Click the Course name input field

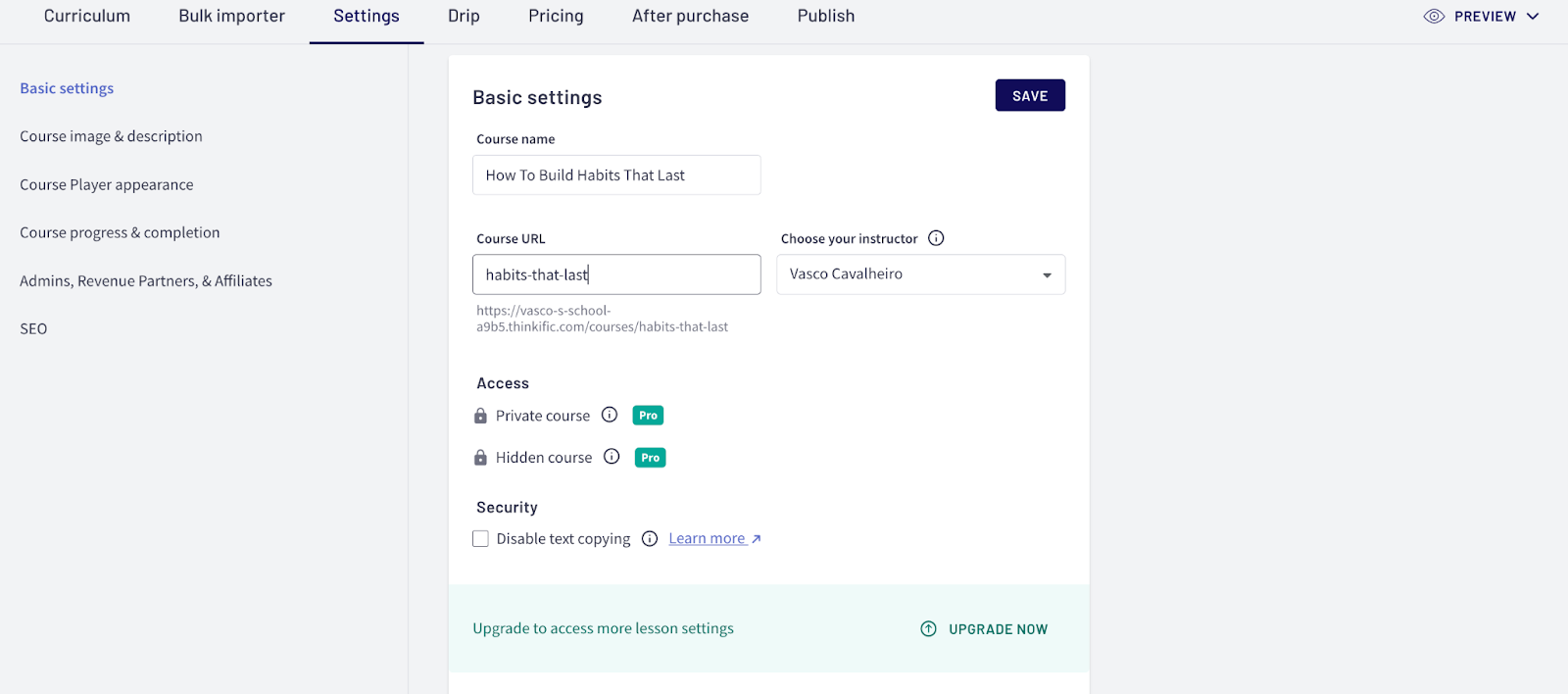616,175
